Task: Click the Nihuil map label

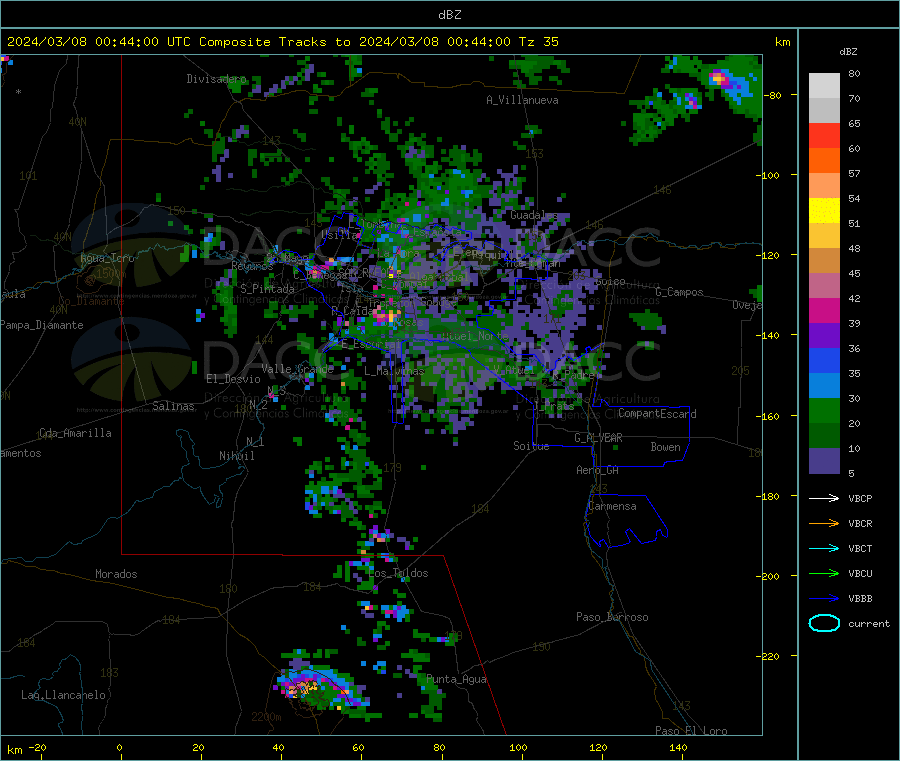Action: tap(236, 456)
